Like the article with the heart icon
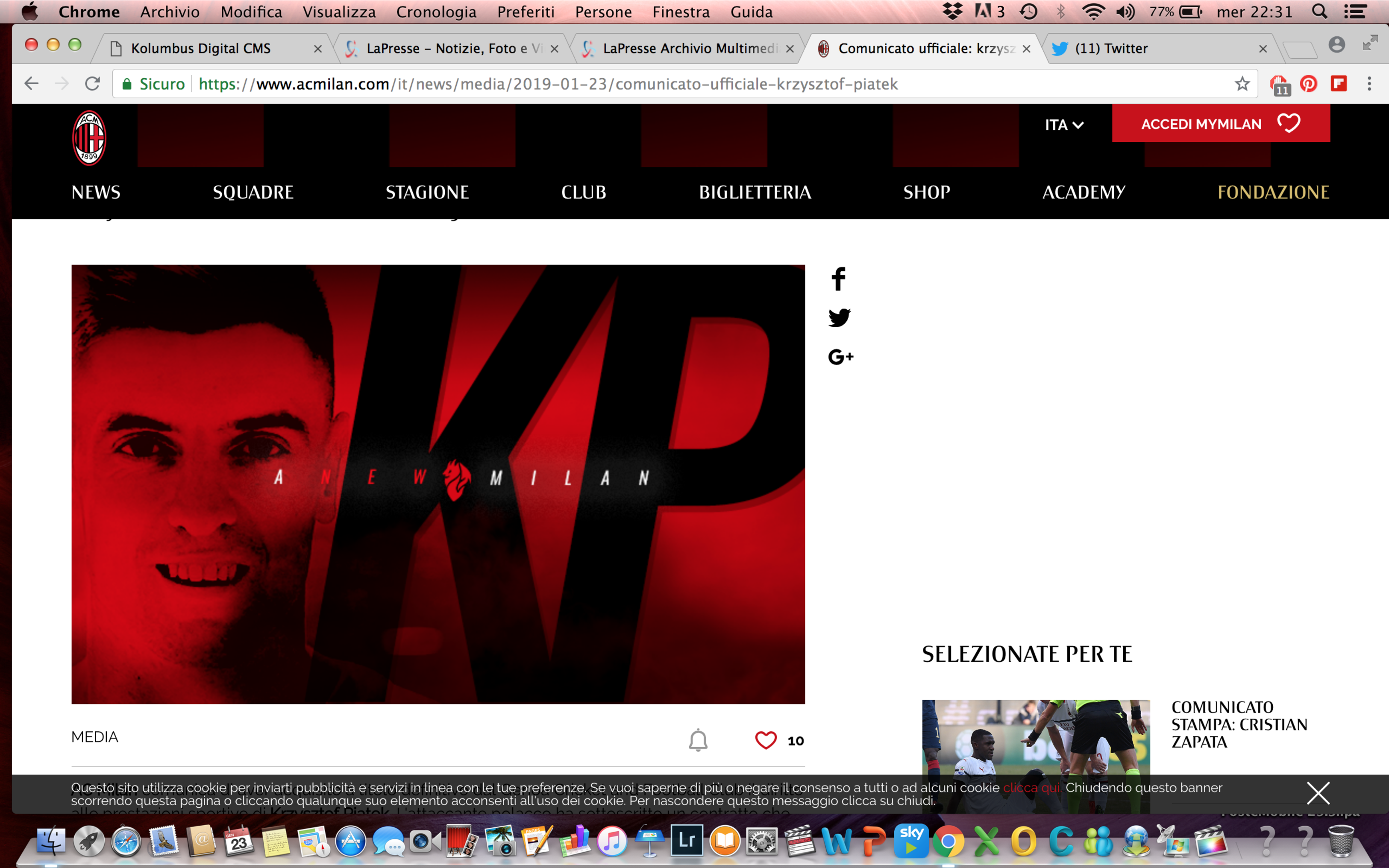Viewport: 1389px width, 868px height. (x=765, y=740)
